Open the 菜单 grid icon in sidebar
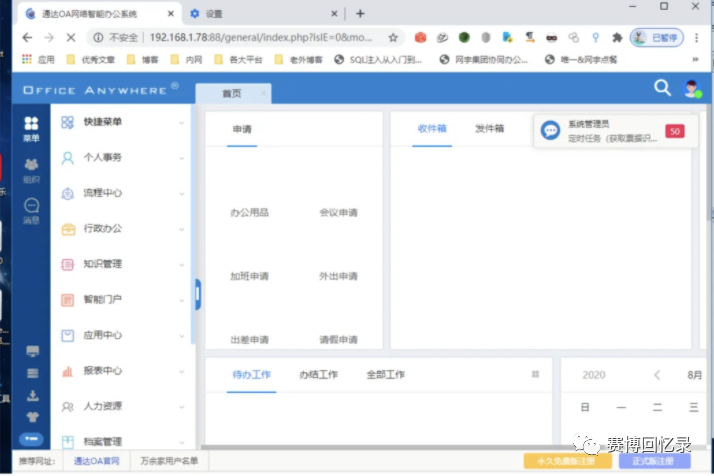 point(31,123)
